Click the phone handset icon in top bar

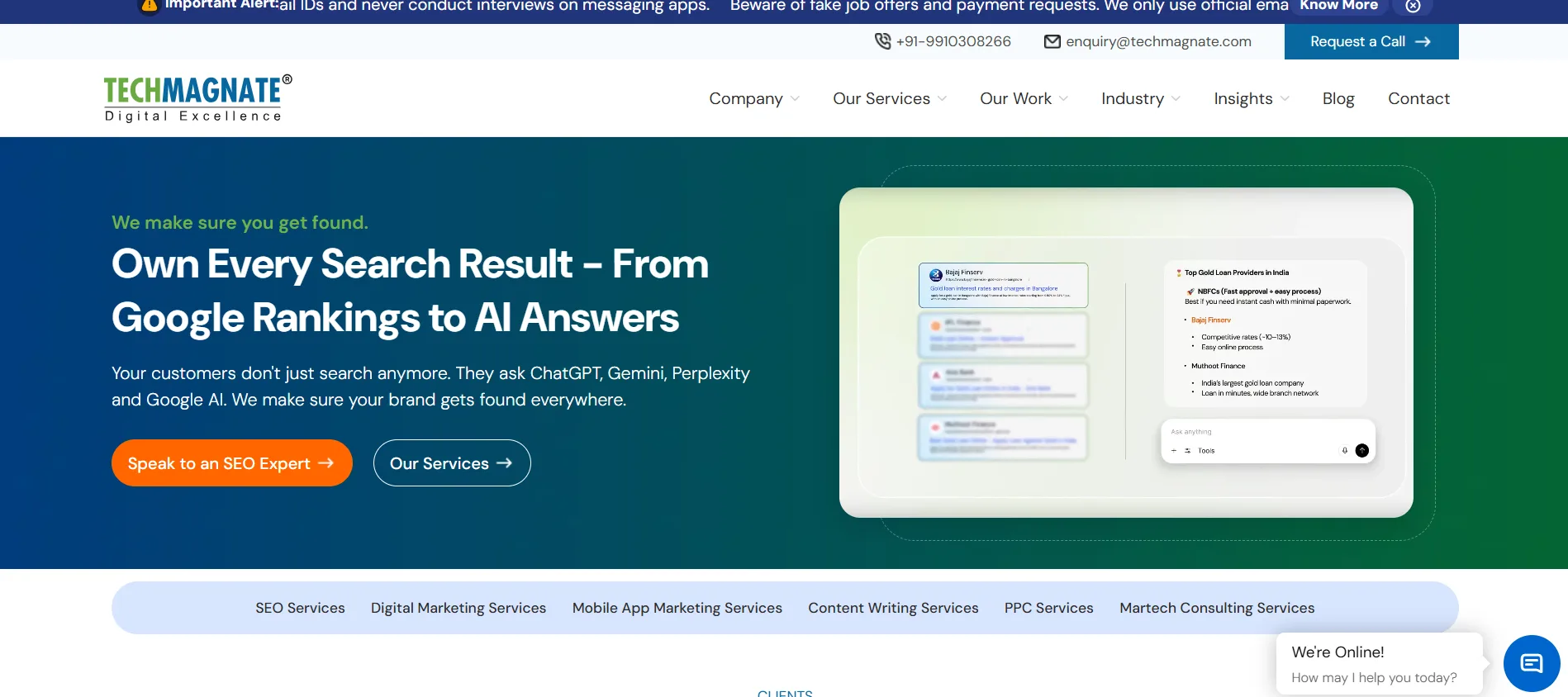[882, 41]
